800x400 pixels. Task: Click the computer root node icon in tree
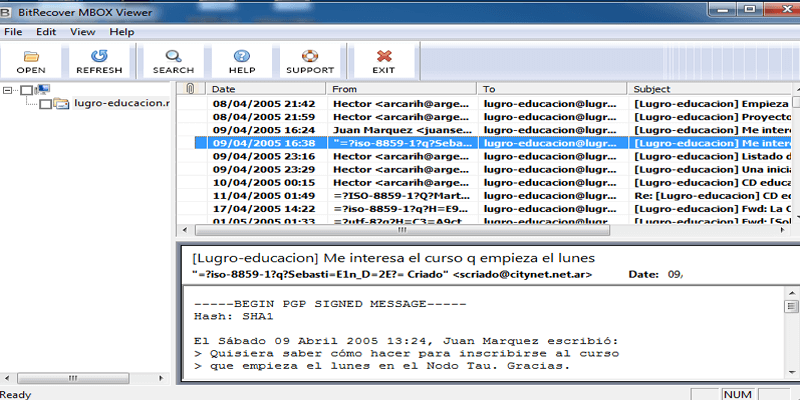click(42, 90)
